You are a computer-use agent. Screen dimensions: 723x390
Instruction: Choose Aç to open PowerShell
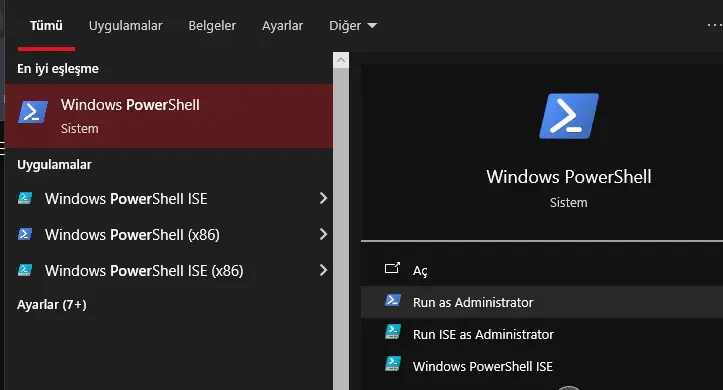tap(542, 270)
